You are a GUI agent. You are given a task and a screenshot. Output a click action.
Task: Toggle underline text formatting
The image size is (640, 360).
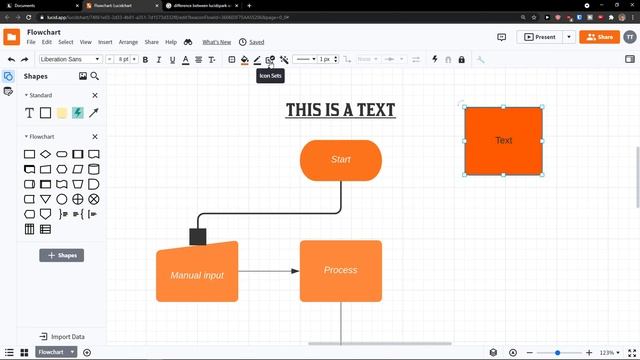pos(172,60)
